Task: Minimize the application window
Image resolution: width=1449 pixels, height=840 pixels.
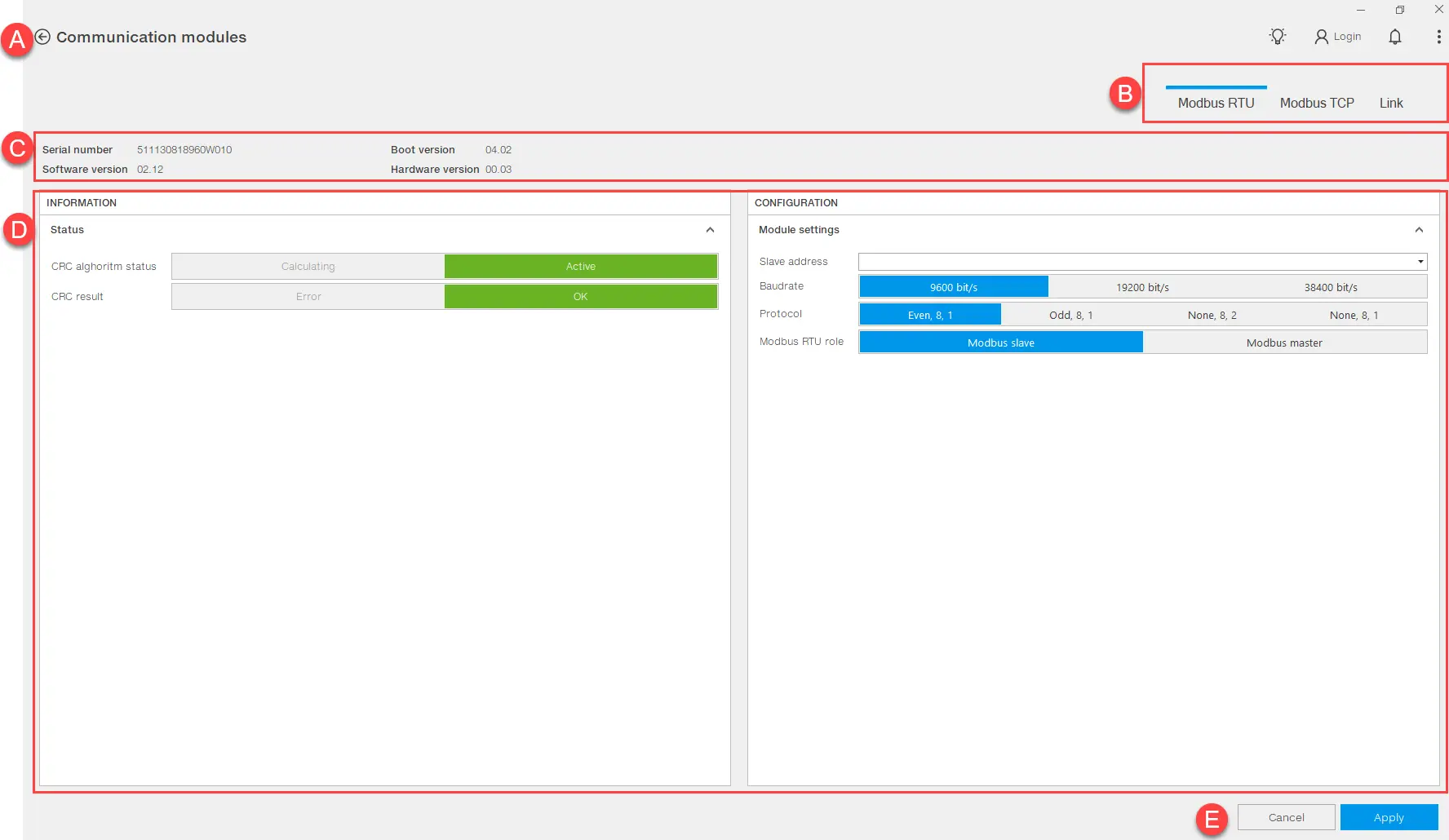Action: [1361, 10]
